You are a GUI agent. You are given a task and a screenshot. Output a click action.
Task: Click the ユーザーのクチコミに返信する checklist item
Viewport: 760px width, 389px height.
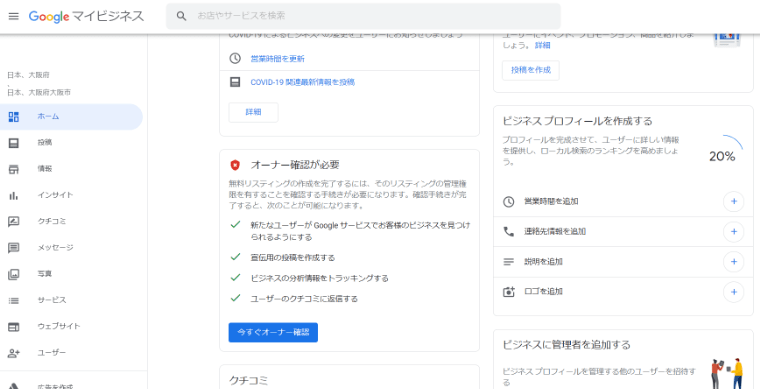coord(304,299)
